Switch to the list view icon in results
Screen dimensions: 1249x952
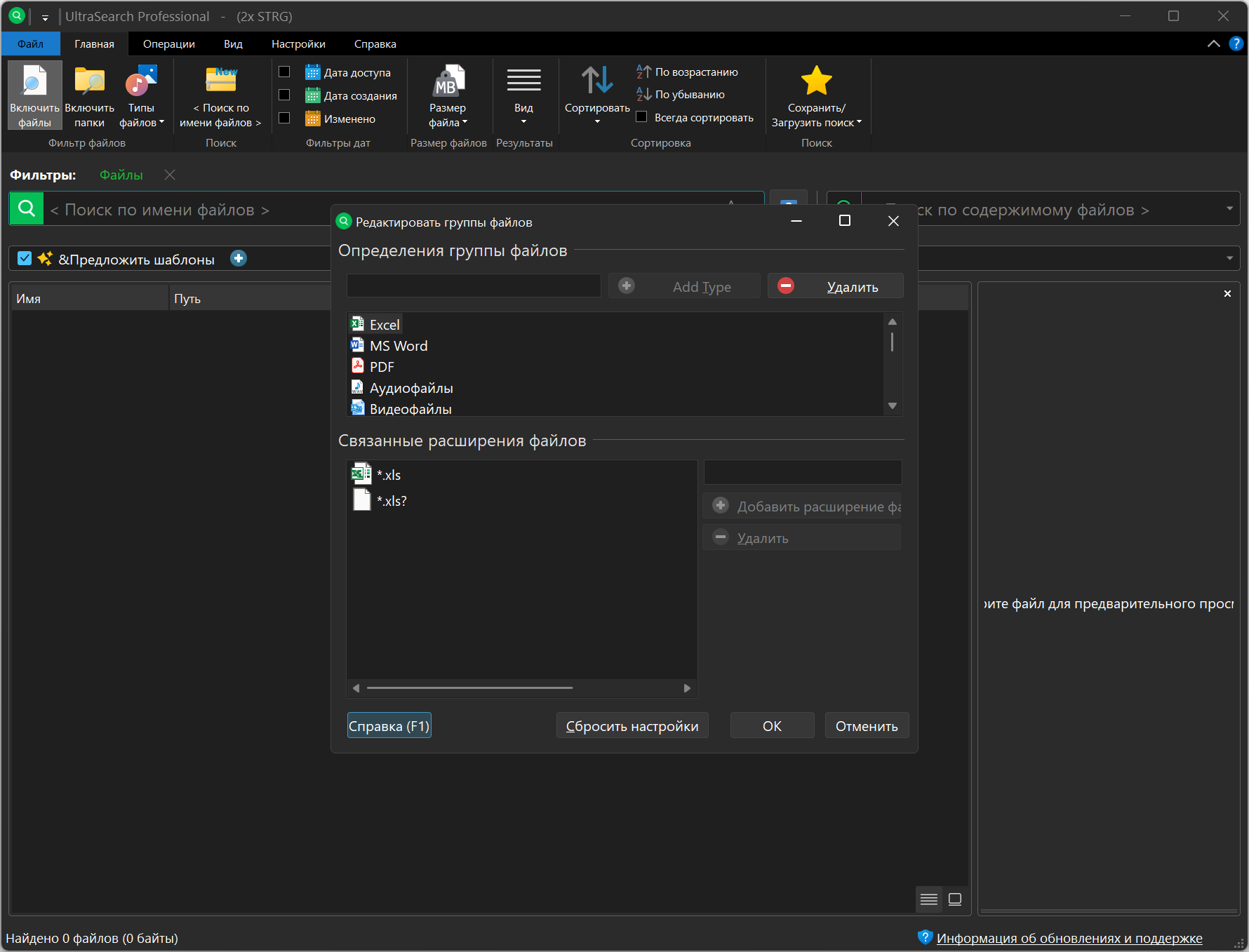(x=929, y=899)
